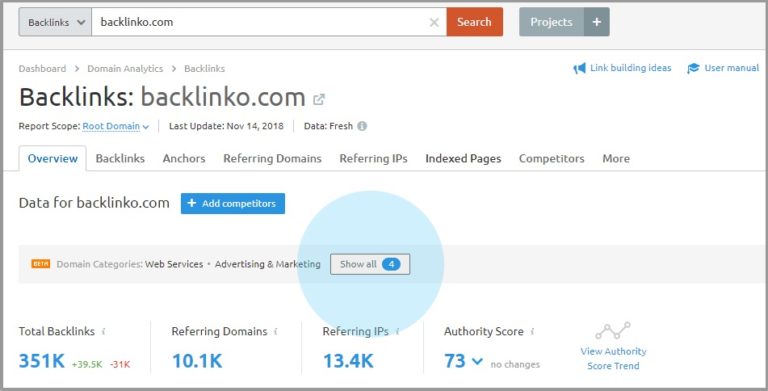Image resolution: width=768 pixels, height=391 pixels.
Task: Click the Authority Score info icon
Action: pos(532,332)
